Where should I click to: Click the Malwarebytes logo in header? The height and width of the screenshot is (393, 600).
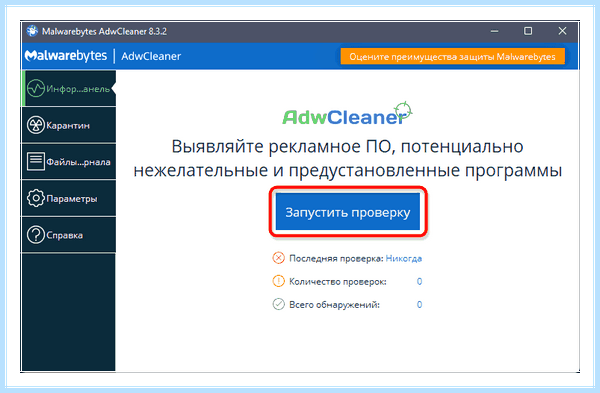(66, 56)
